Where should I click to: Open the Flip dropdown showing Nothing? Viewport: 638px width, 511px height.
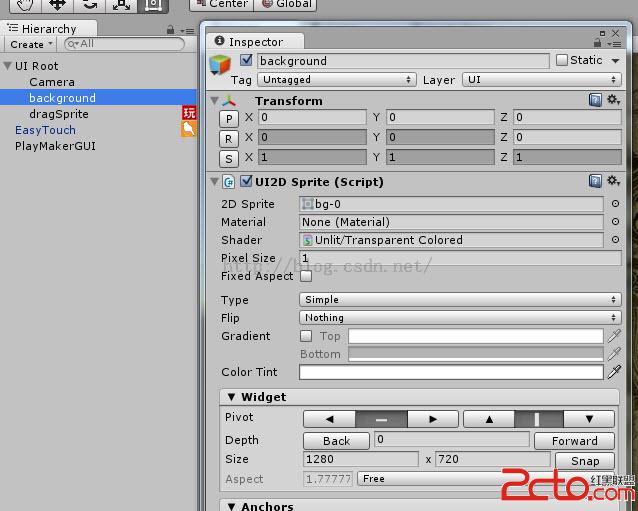(x=460, y=318)
